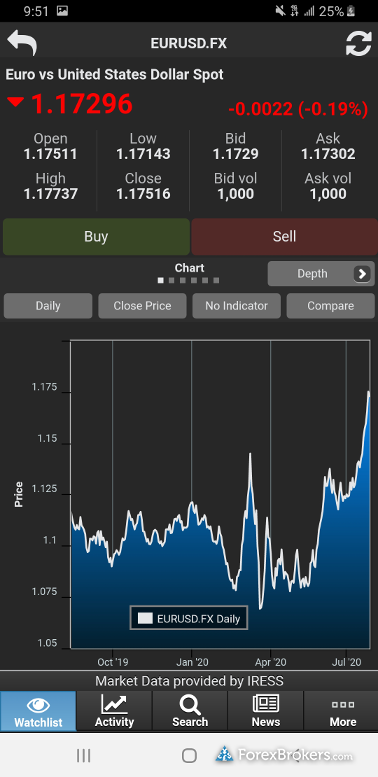This screenshot has height=777, width=378.
Task: Open the News newspaper tab
Action: [x=266, y=711]
